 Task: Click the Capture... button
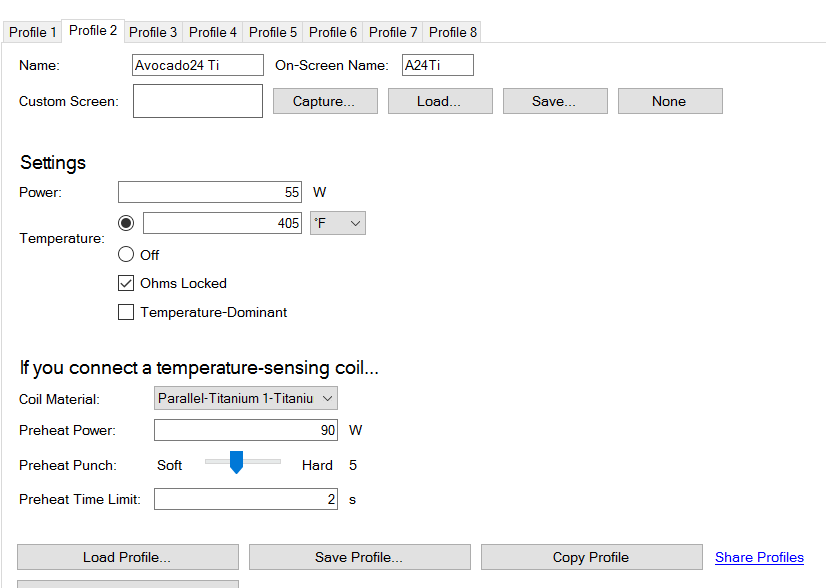pyautogui.click(x=325, y=101)
